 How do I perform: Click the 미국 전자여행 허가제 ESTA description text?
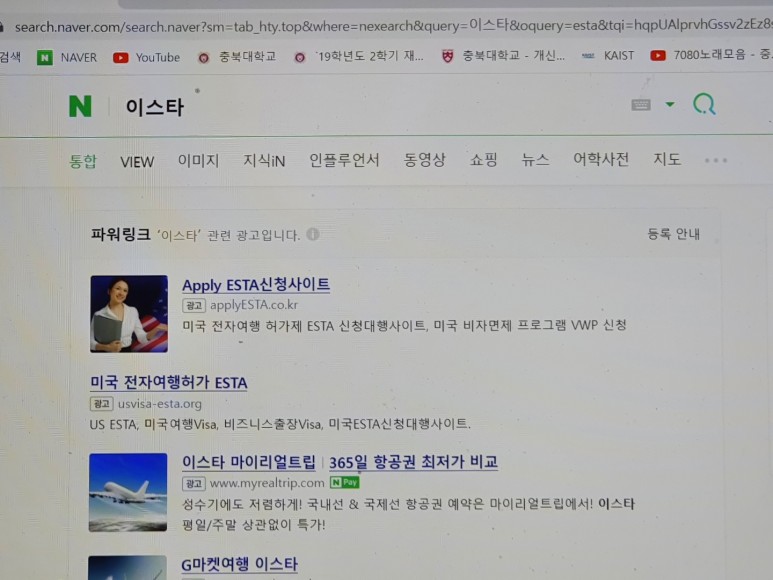pyautogui.click(x=404, y=326)
